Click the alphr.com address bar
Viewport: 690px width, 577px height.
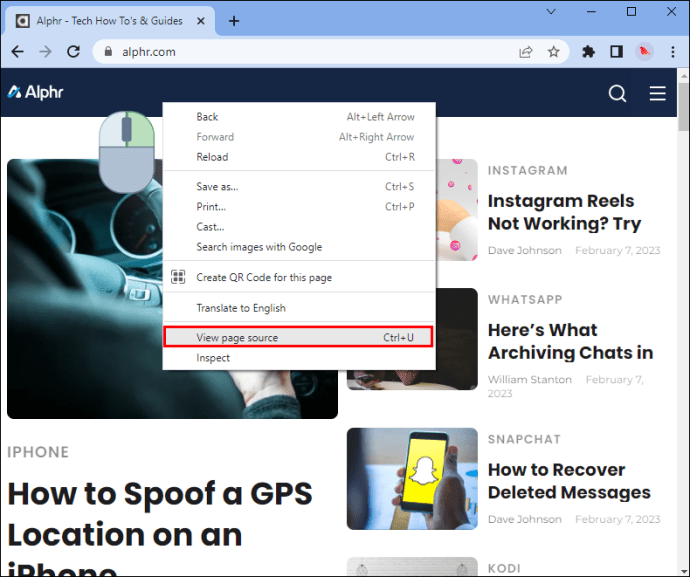tap(308, 52)
